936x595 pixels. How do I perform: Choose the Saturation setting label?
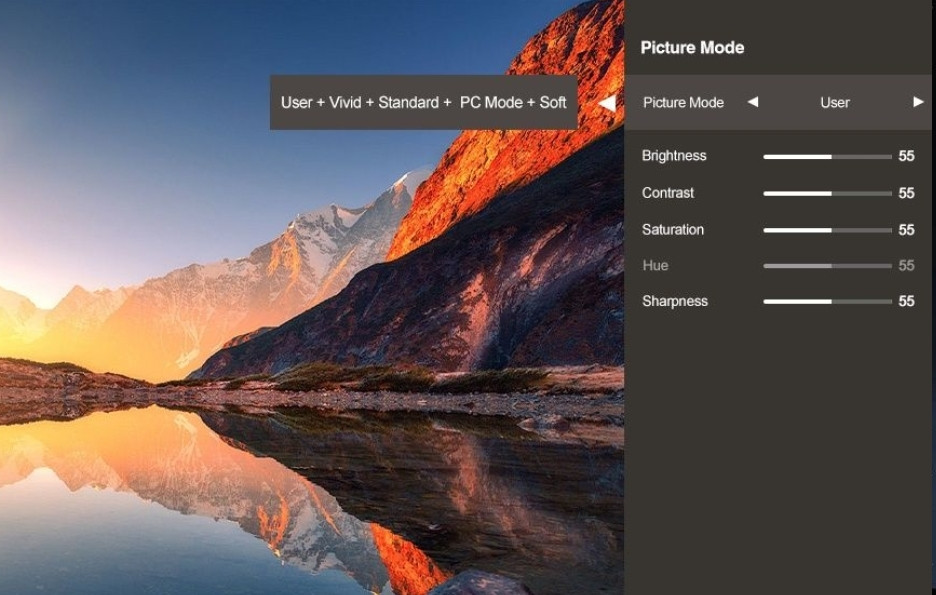pyautogui.click(x=673, y=230)
